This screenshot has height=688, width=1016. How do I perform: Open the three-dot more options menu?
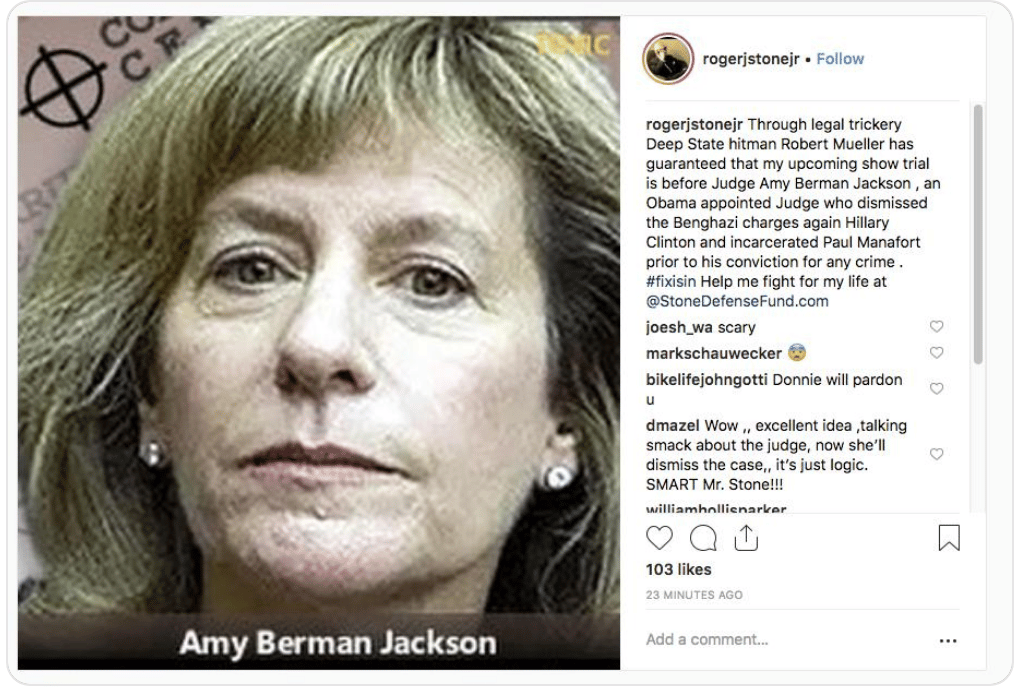tap(947, 641)
